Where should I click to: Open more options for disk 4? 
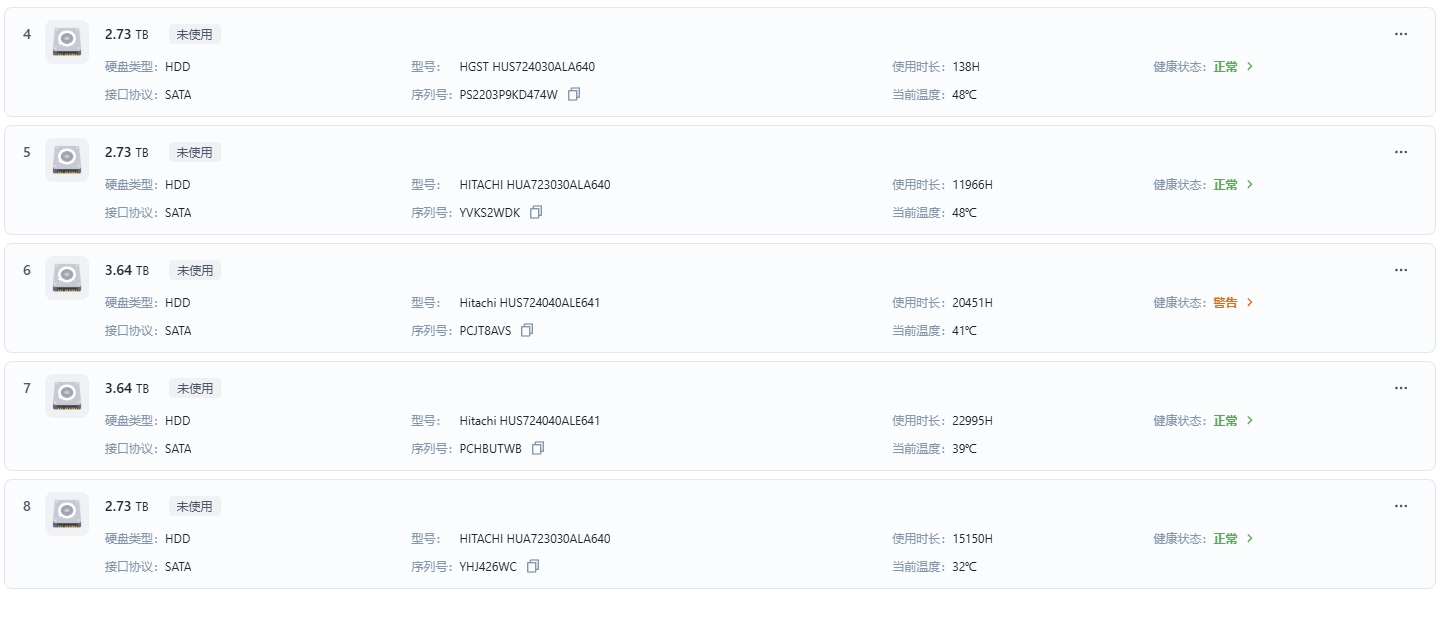click(1401, 34)
